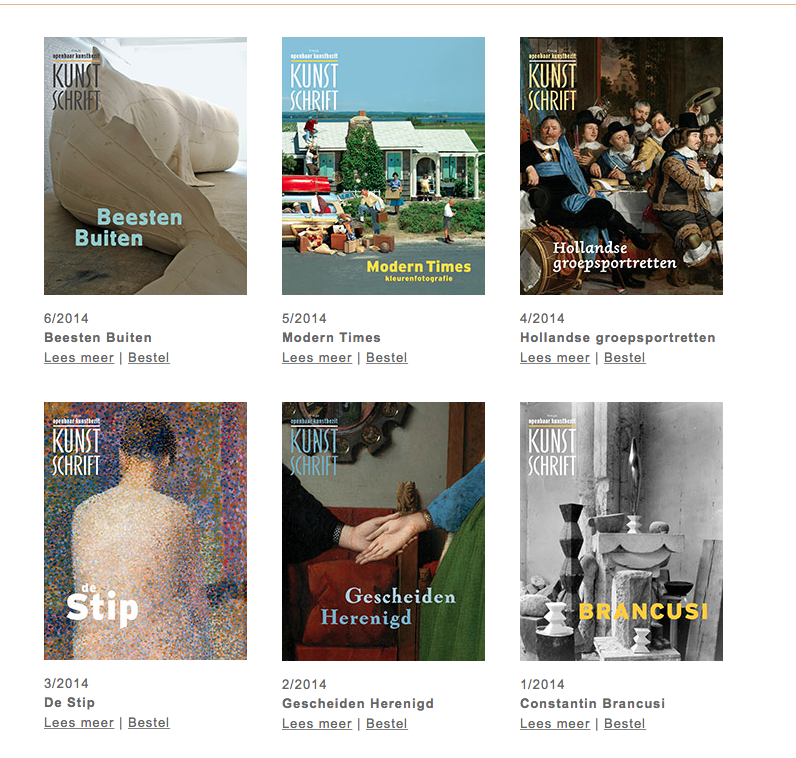Click Lees meer under Modern Times
The image size is (796, 758).
pyautogui.click(x=317, y=357)
